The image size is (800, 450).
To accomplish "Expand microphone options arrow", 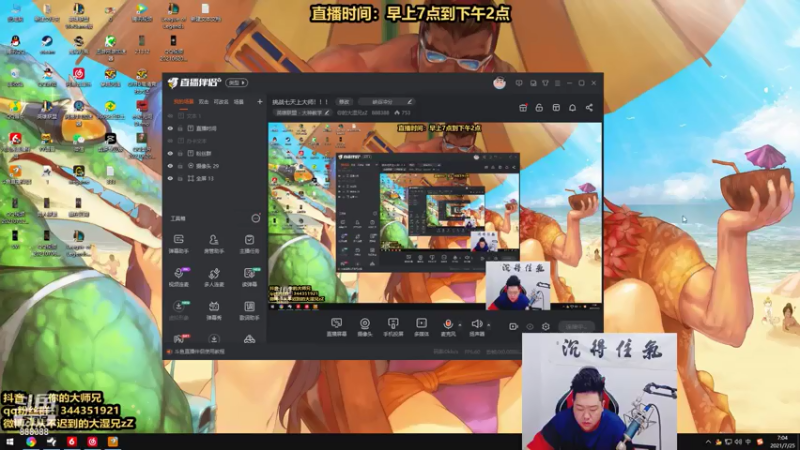I will [460, 324].
